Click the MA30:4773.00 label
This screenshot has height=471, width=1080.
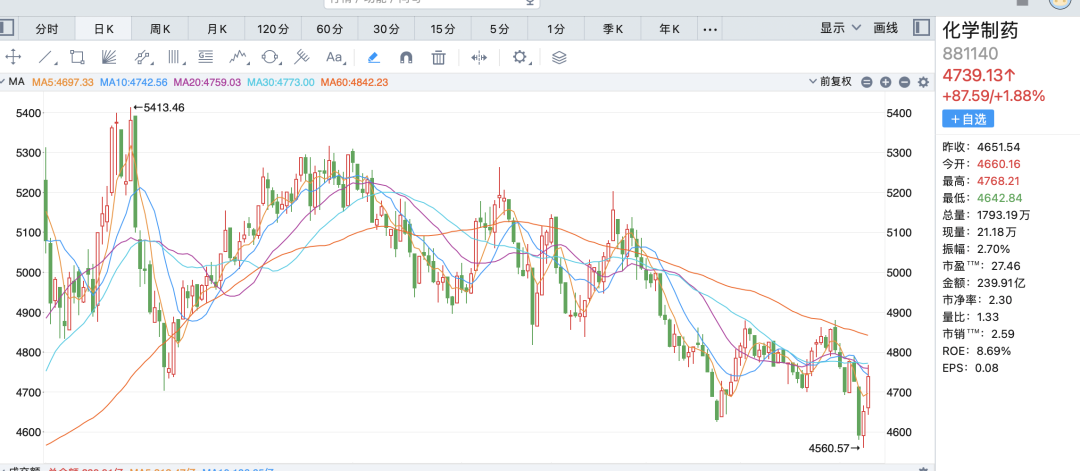[281, 82]
